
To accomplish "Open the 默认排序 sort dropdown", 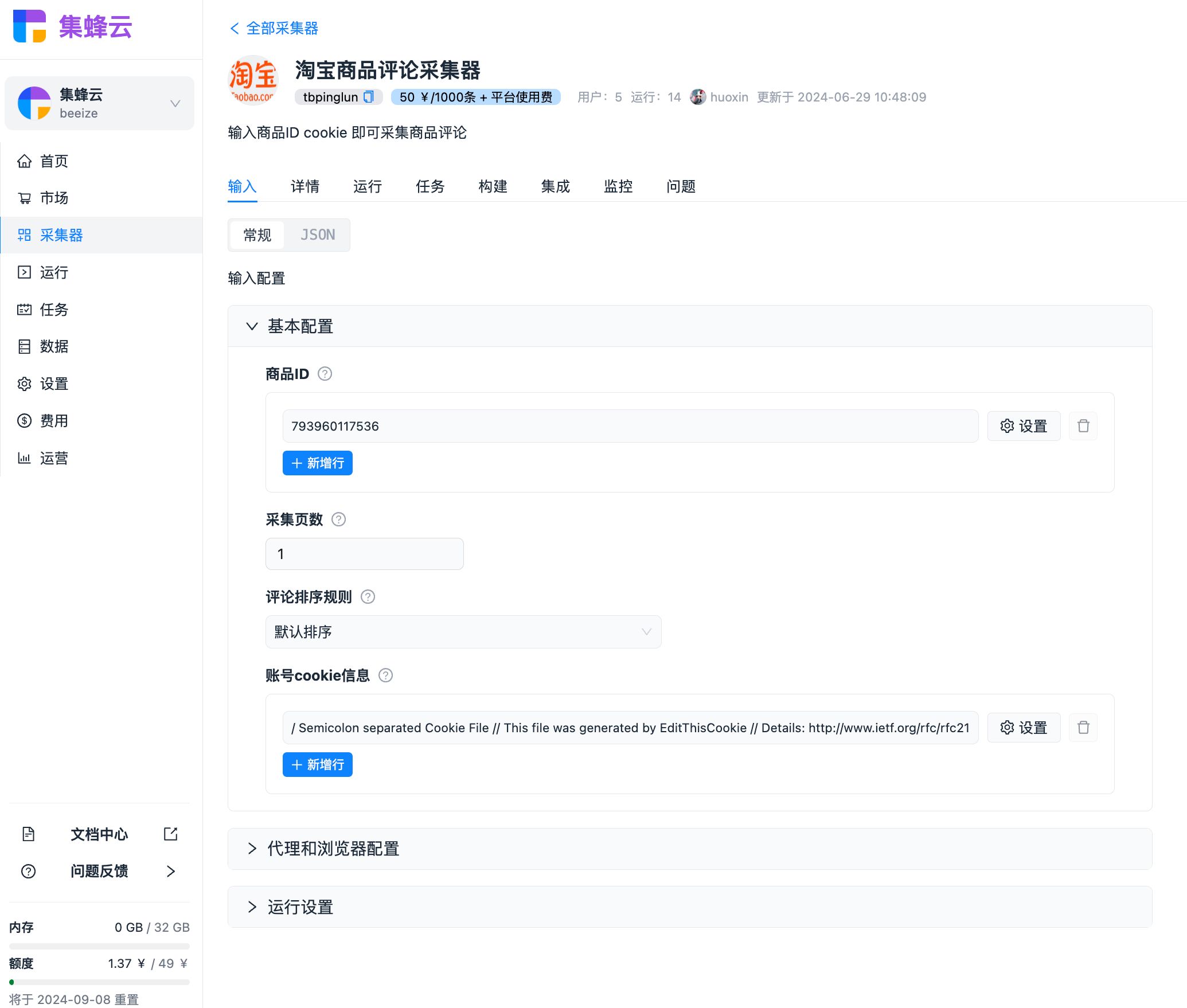I will (x=463, y=632).
